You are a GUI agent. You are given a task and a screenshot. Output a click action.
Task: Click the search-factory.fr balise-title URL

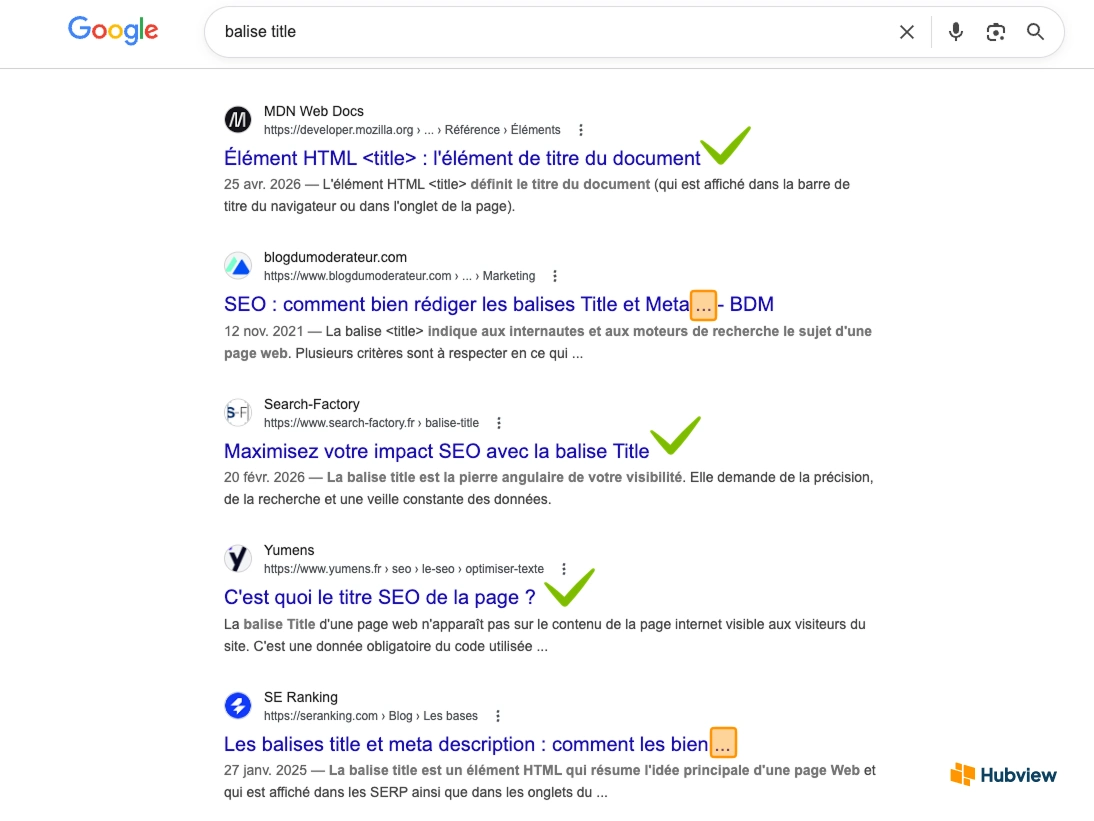pos(371,423)
